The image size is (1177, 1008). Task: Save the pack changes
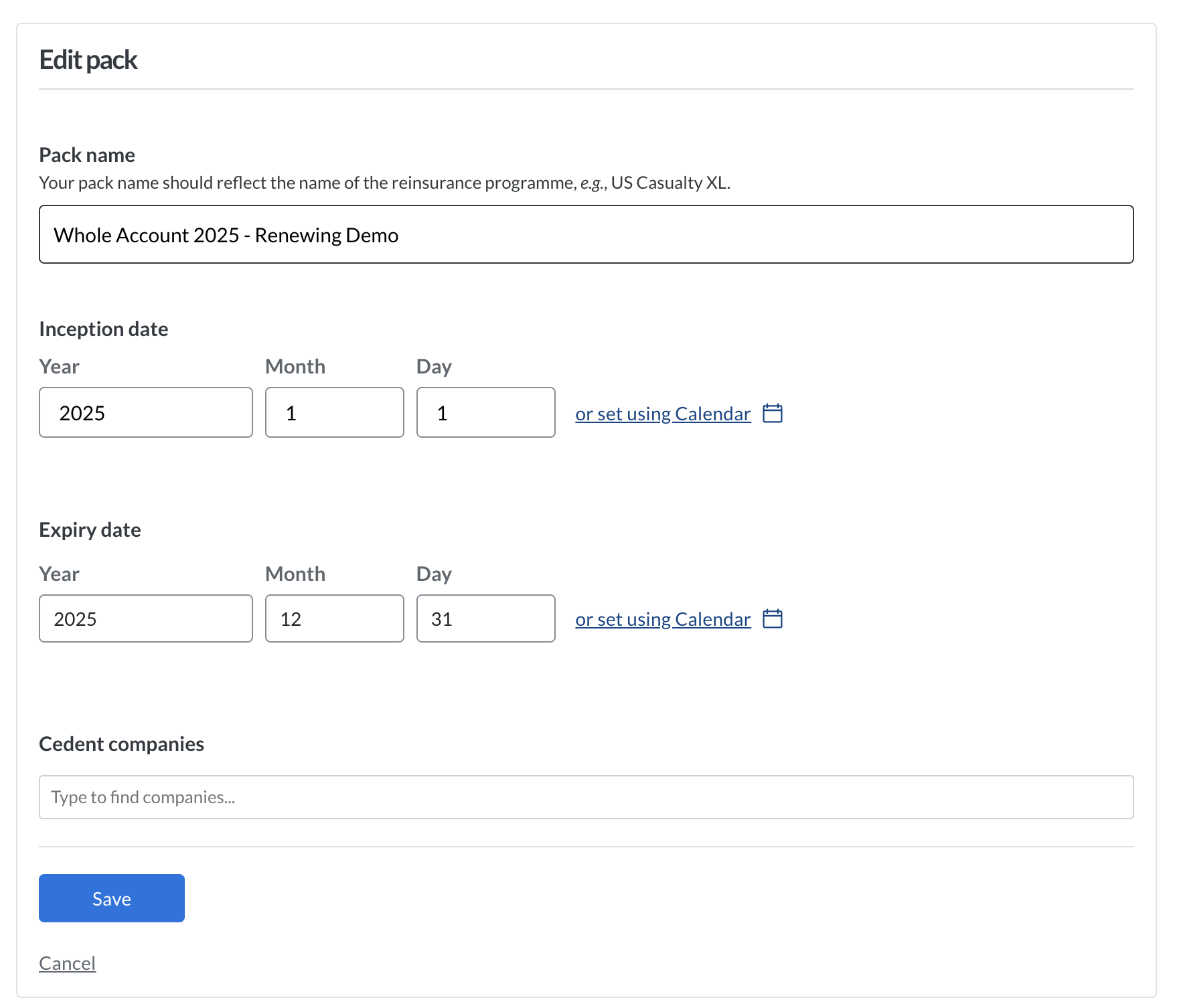tap(112, 898)
